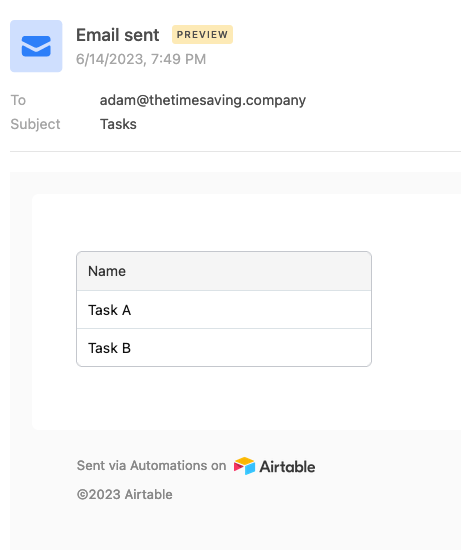Click the divider line below Subject
The height and width of the screenshot is (550, 461).
coord(235,152)
